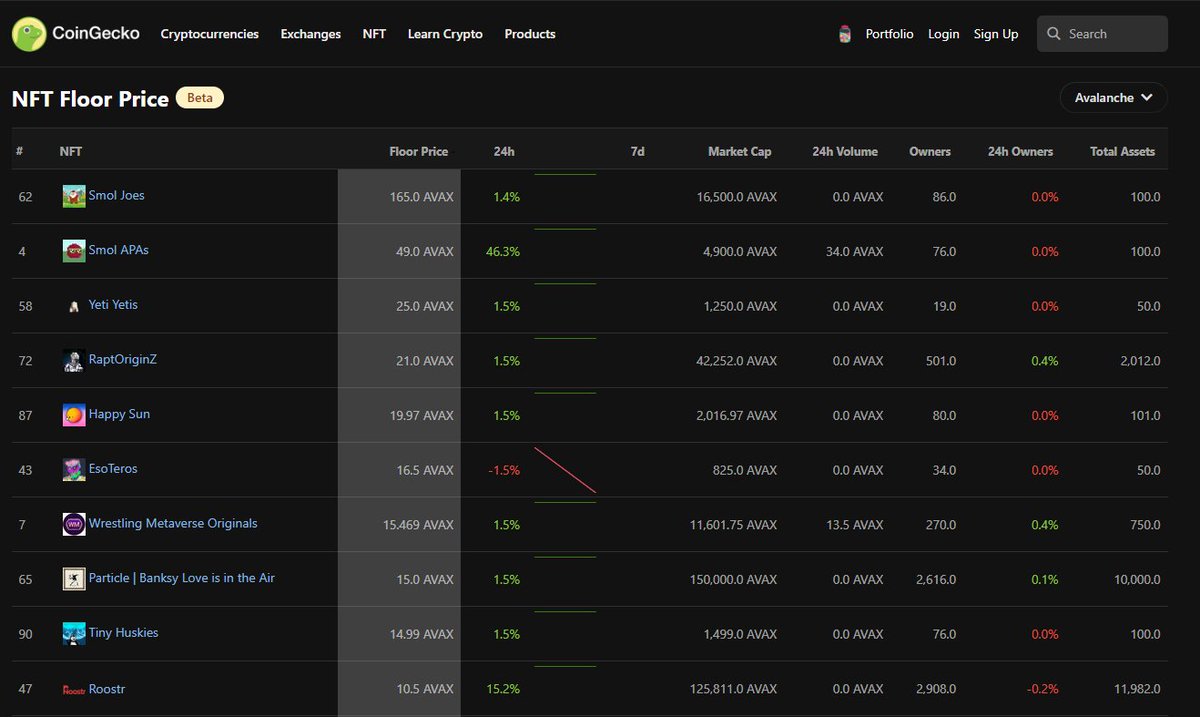Open the Products menu
Screen dimensions: 1200x717
click(530, 34)
